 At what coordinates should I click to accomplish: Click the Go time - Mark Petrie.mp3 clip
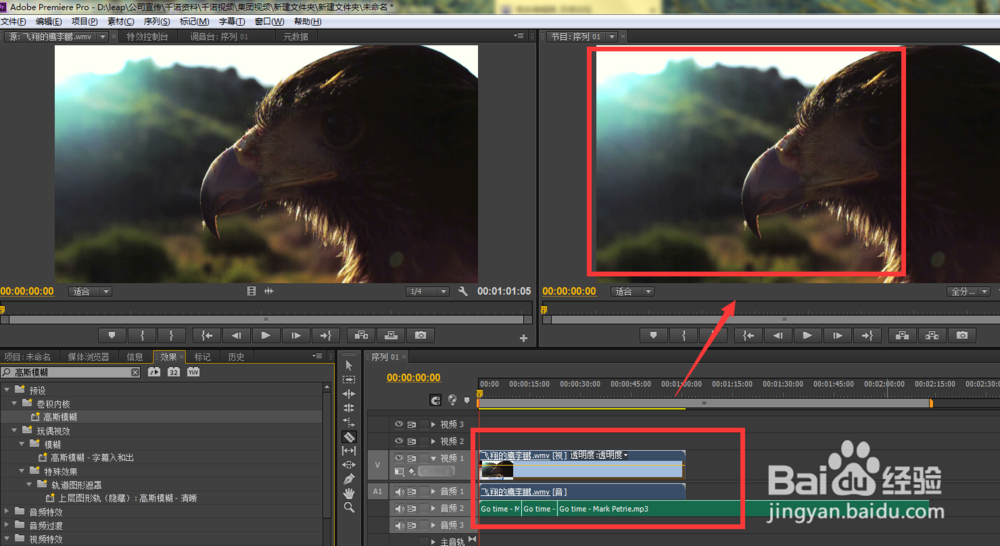647,509
